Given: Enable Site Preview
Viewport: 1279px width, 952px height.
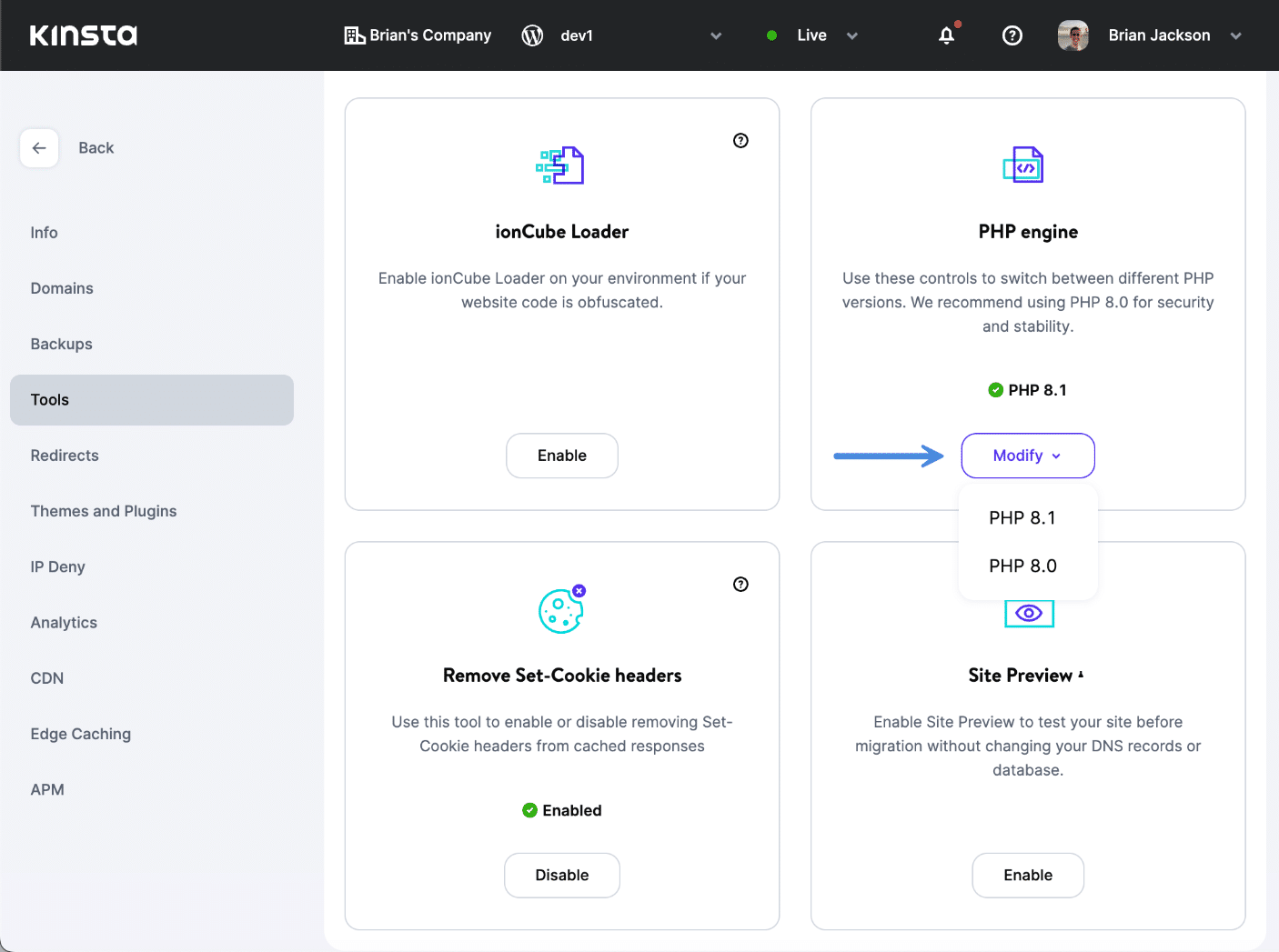Looking at the screenshot, I should 1027,875.
